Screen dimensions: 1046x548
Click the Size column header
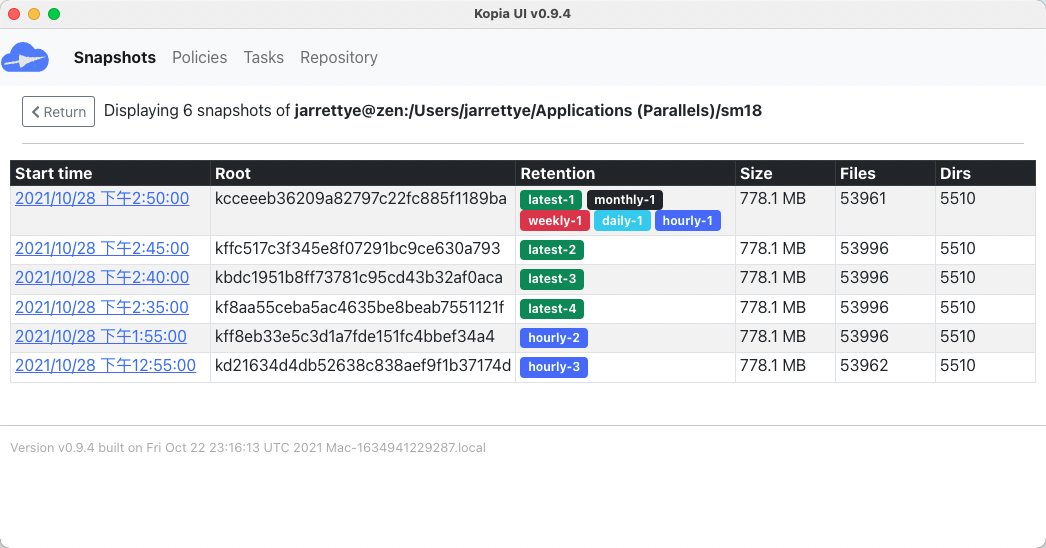[x=756, y=173]
